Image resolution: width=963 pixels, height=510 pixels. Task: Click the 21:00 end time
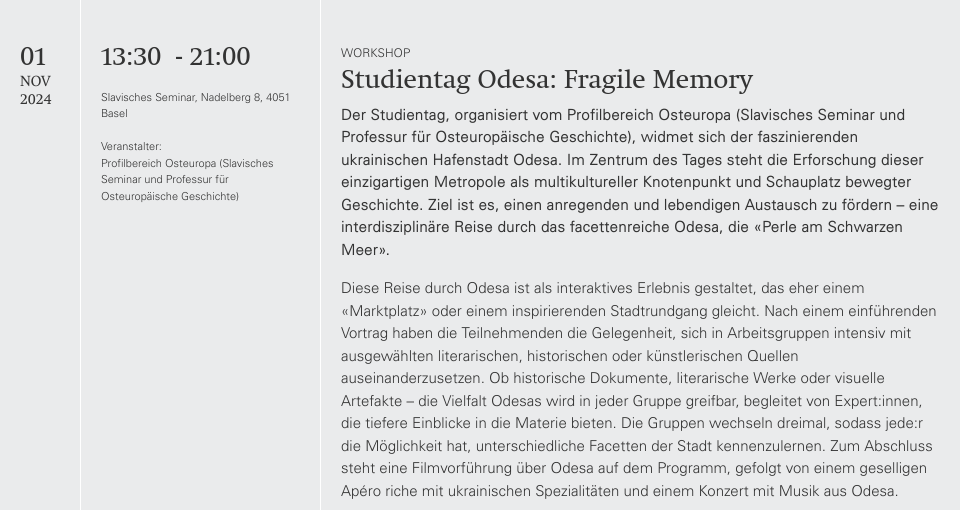tap(219, 57)
